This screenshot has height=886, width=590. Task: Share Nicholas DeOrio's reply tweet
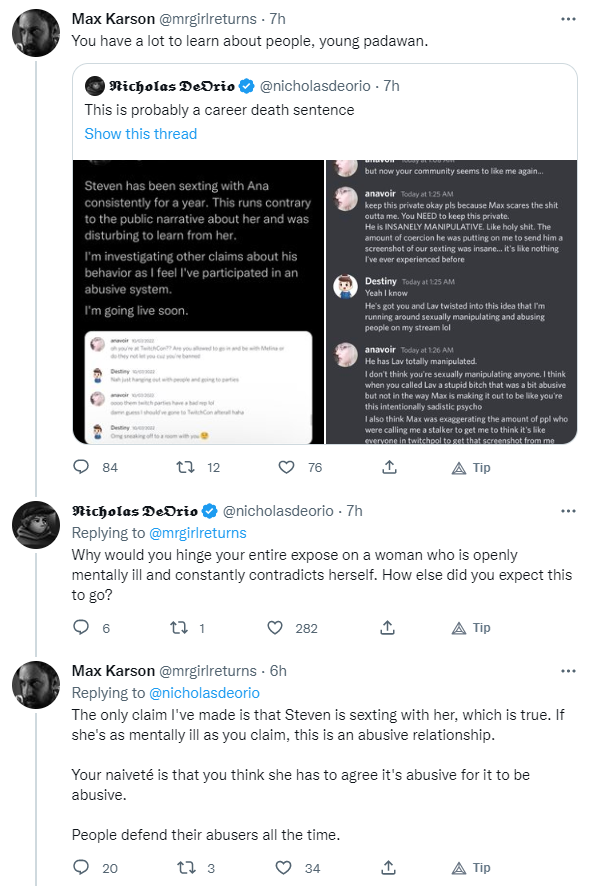point(387,627)
